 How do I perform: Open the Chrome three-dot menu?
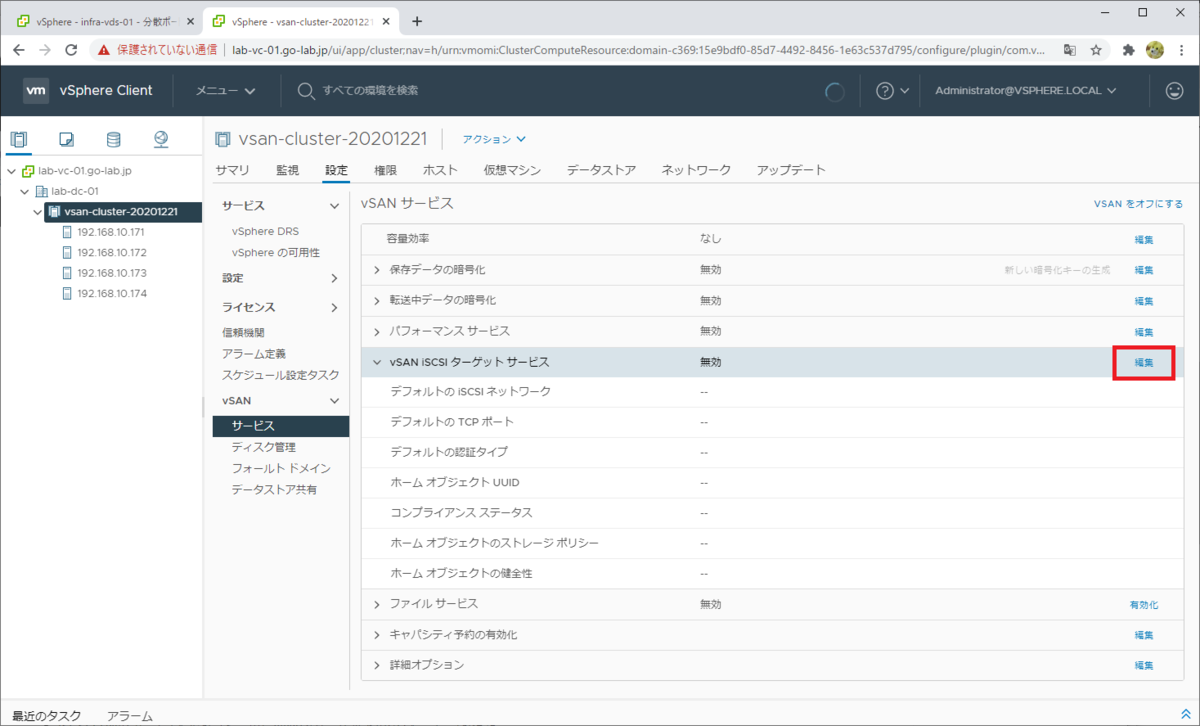click(x=1180, y=49)
